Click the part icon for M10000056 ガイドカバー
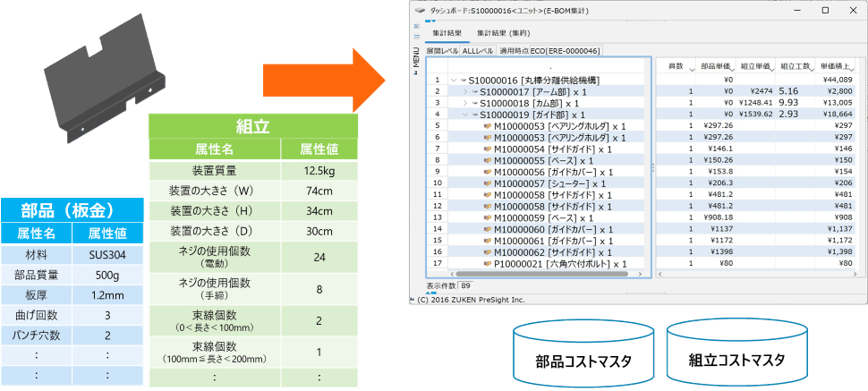868x391 pixels. (x=488, y=172)
